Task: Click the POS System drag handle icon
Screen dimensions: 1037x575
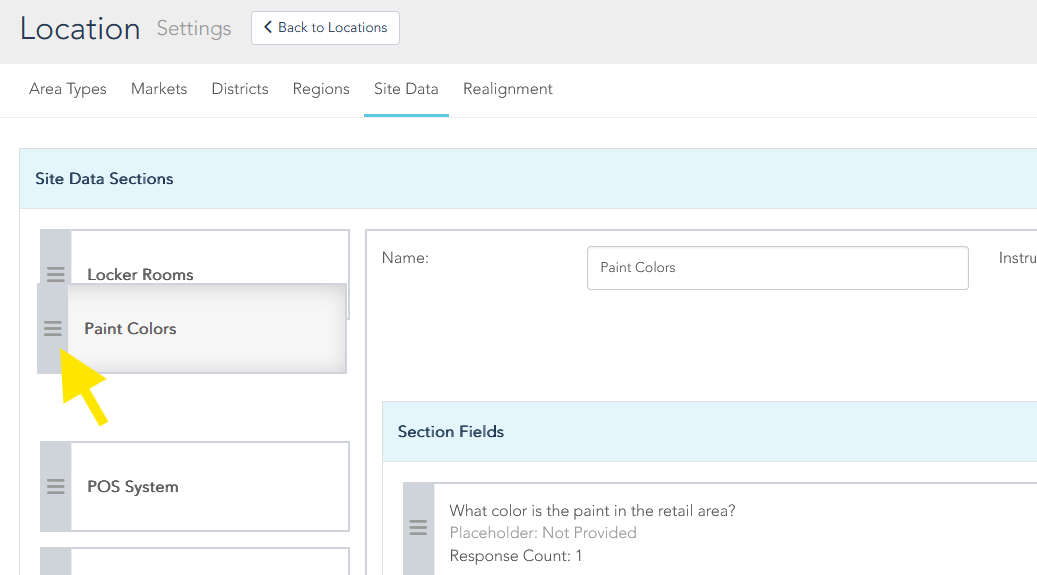Action: coord(56,487)
